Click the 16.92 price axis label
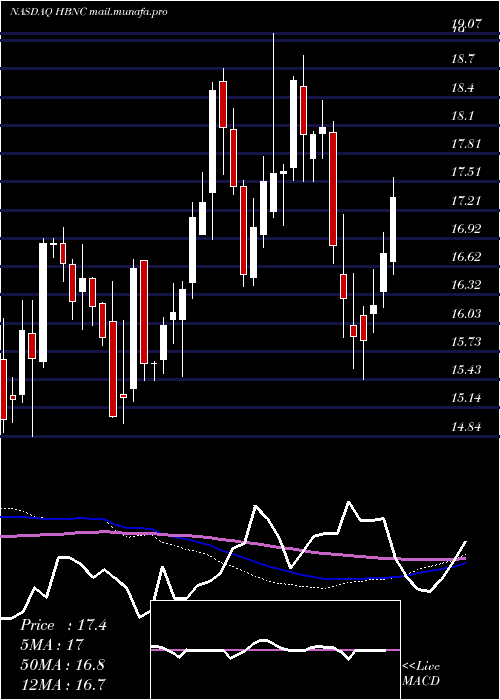The image size is (500, 700). click(x=466, y=229)
